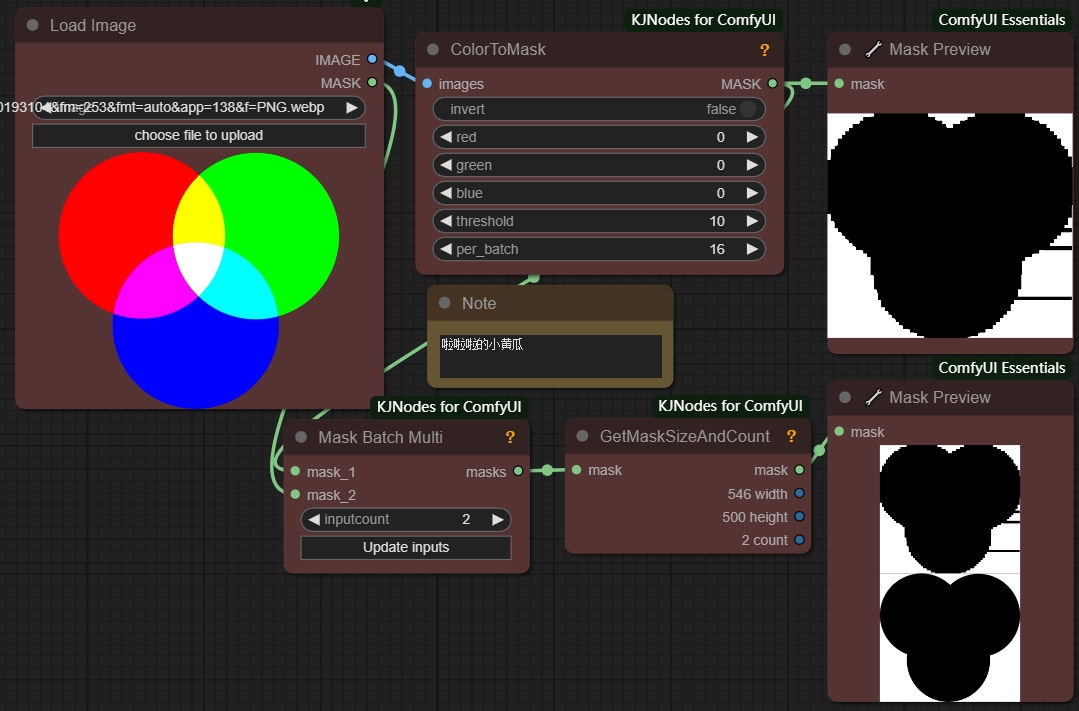Click the ColorToMask help question mark icon
This screenshot has width=1079, height=711.
click(765, 50)
